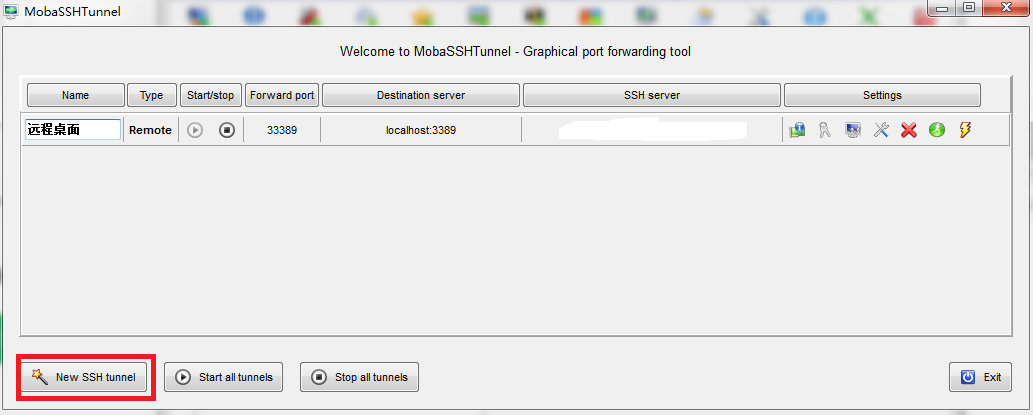Image resolution: width=1033 pixels, height=415 pixels.
Task: Click the SSH server column header
Action: tap(652, 95)
